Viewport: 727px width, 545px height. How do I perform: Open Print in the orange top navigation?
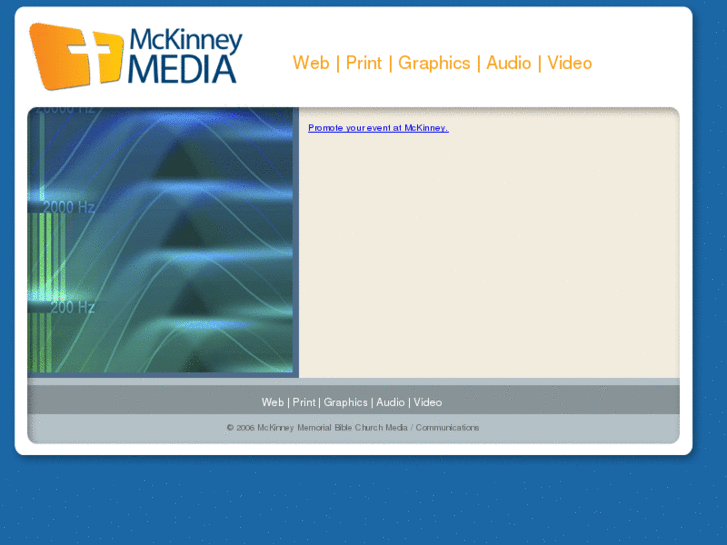point(364,63)
